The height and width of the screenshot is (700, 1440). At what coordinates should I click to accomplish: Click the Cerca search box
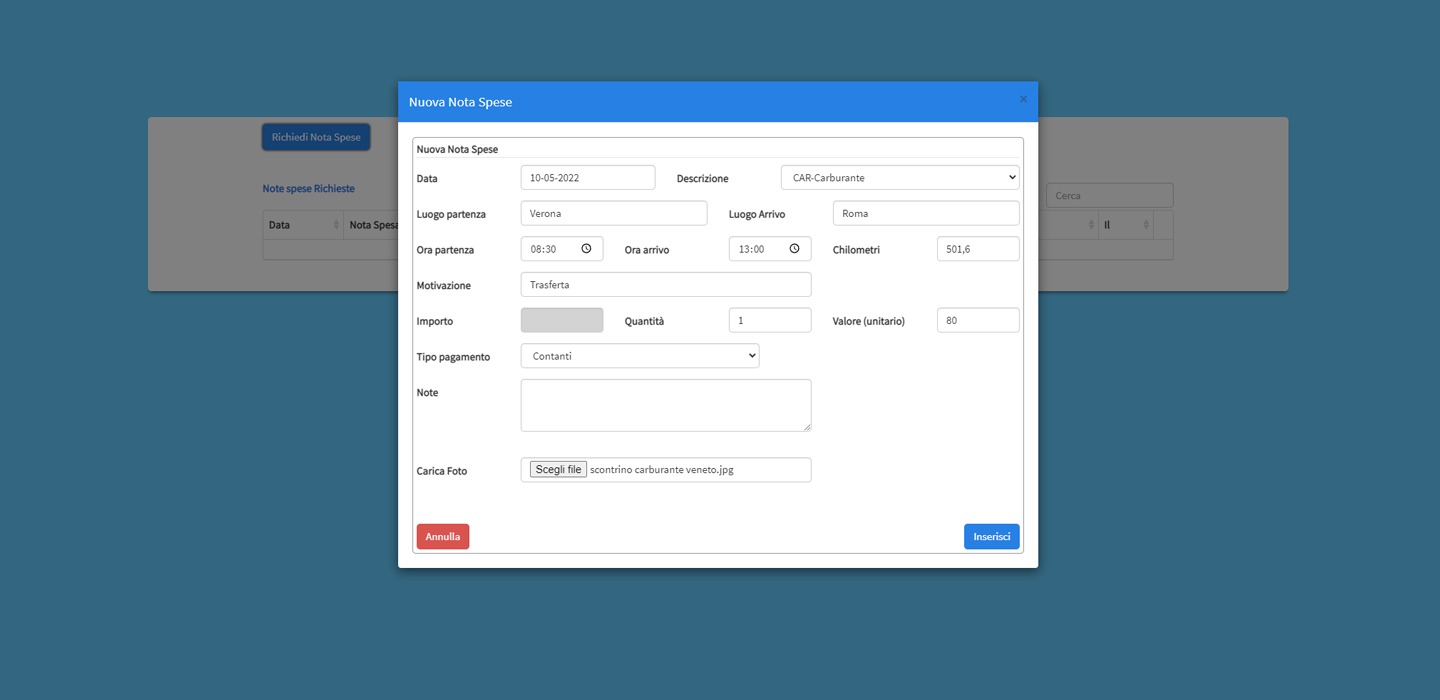1109,195
